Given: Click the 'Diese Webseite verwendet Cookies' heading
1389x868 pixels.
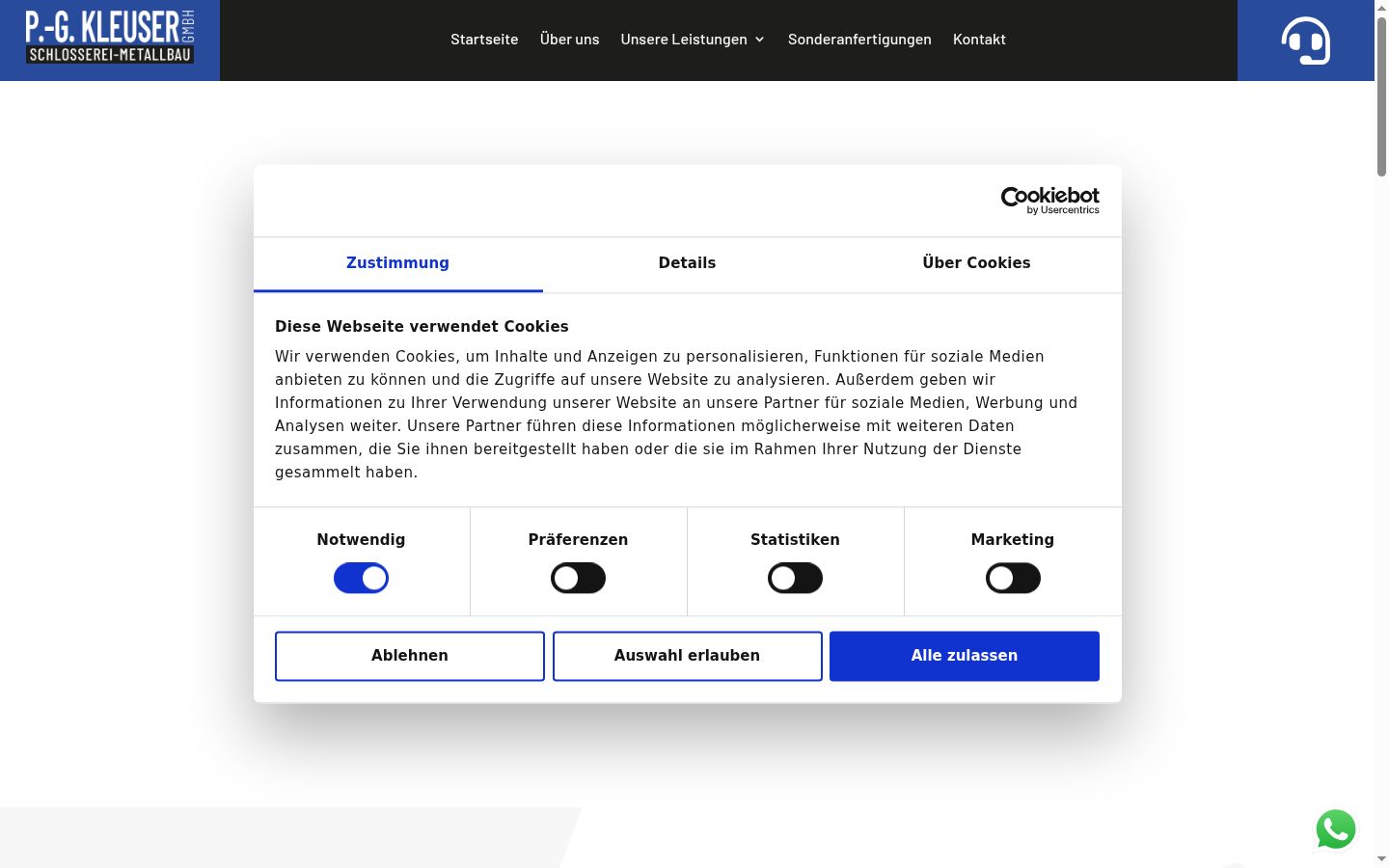Looking at the screenshot, I should point(422,327).
